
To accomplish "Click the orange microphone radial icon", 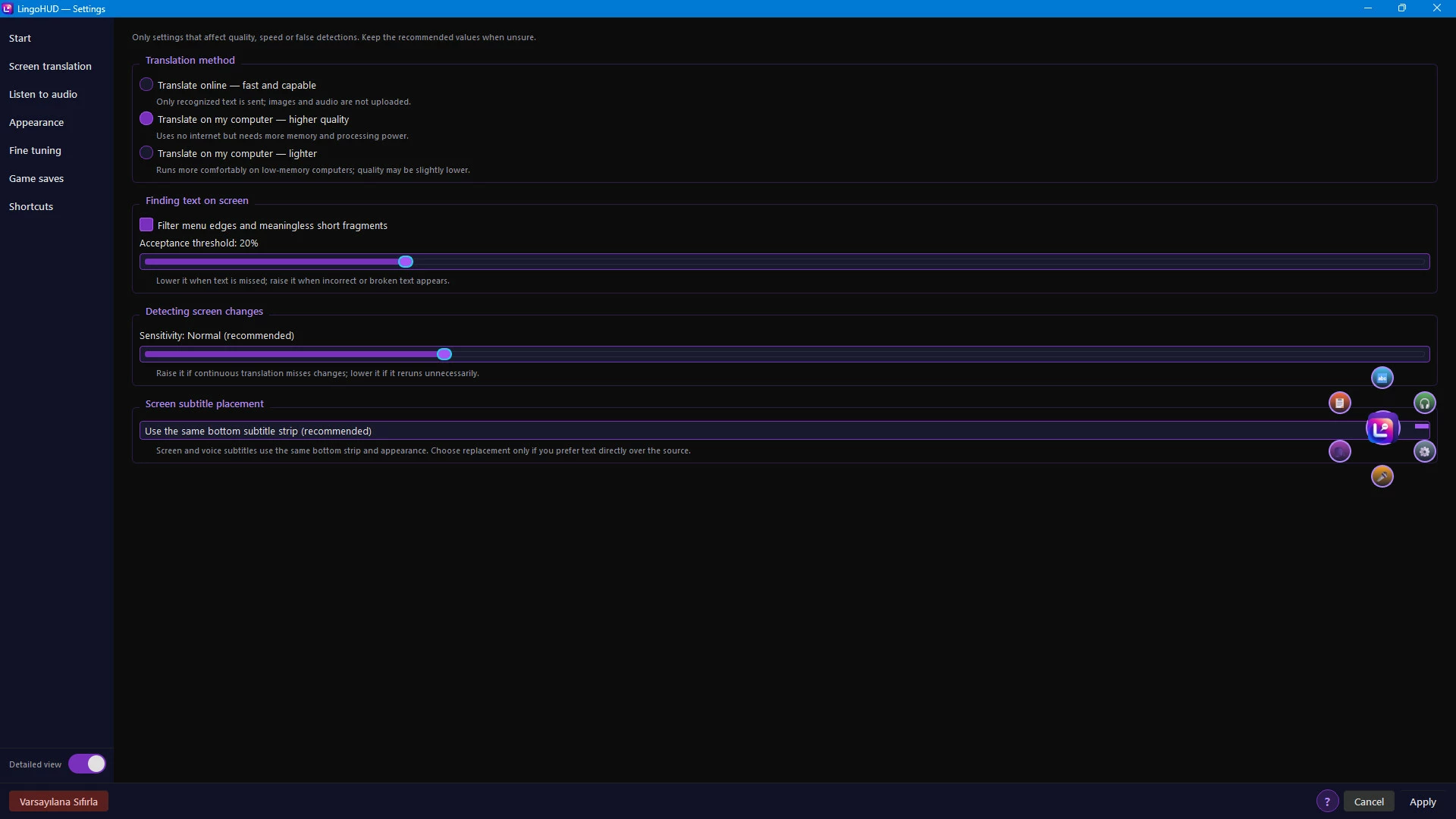I will [1382, 476].
